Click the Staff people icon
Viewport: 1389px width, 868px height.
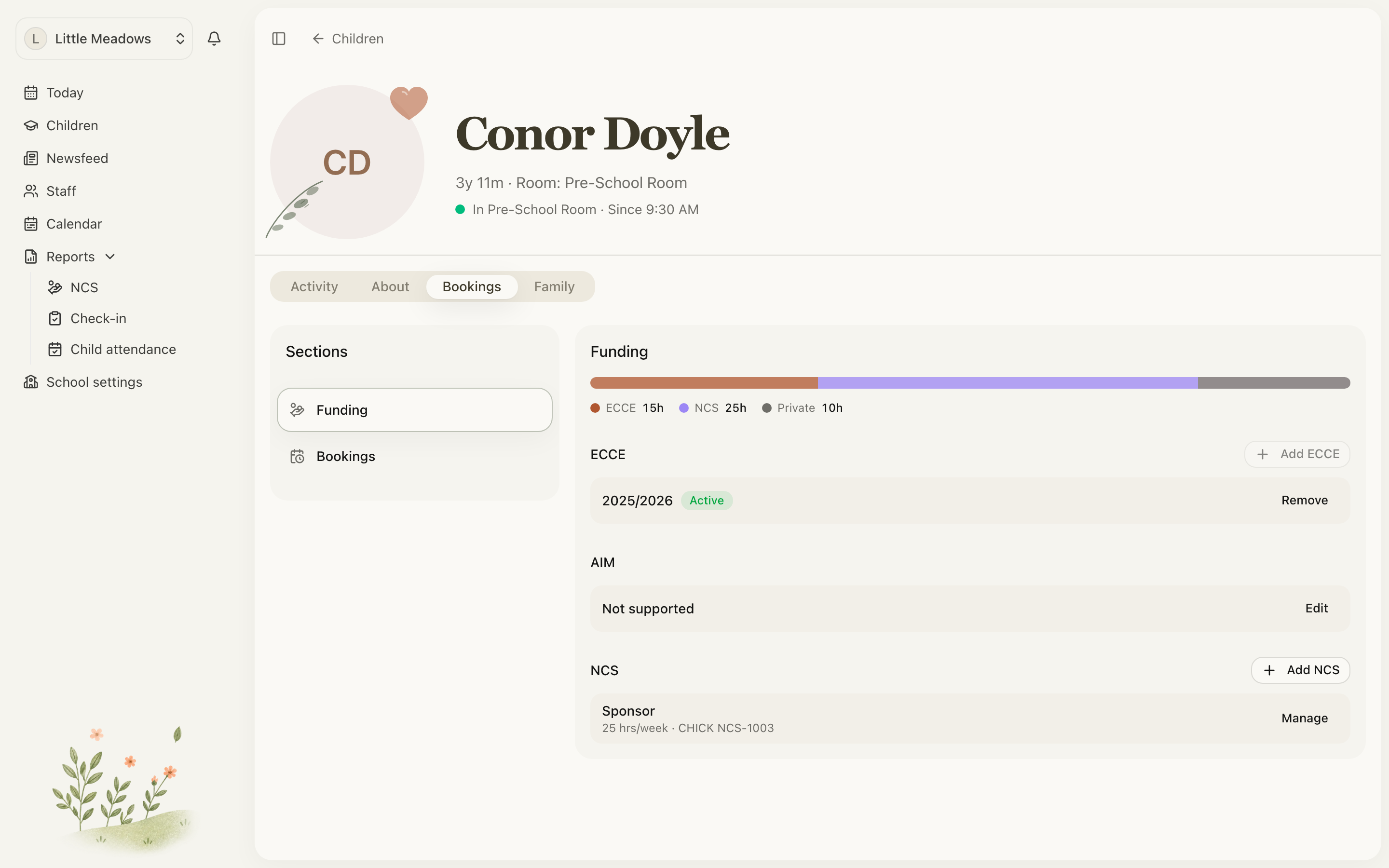coord(31,190)
